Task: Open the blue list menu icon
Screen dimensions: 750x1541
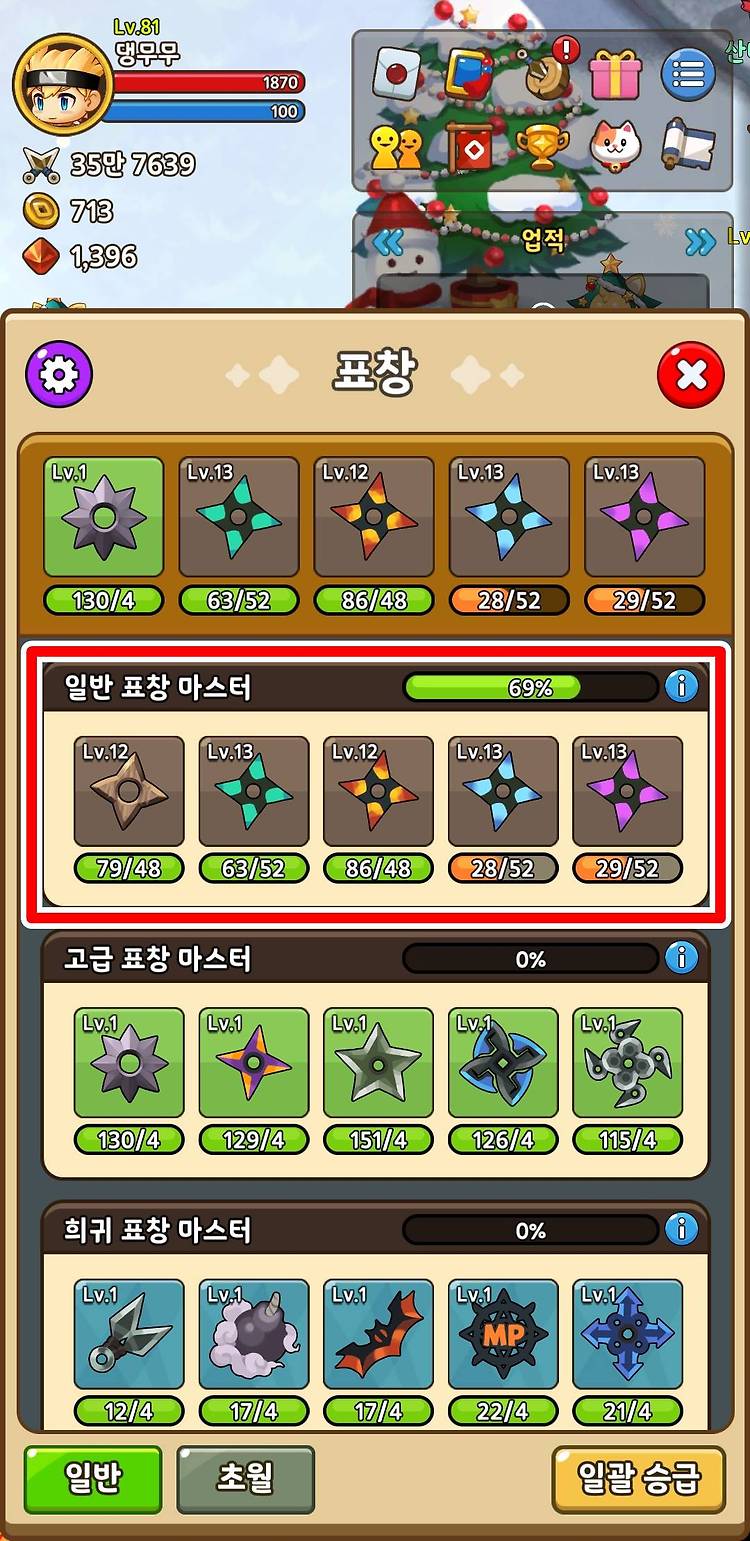Action: pyautogui.click(x=688, y=74)
